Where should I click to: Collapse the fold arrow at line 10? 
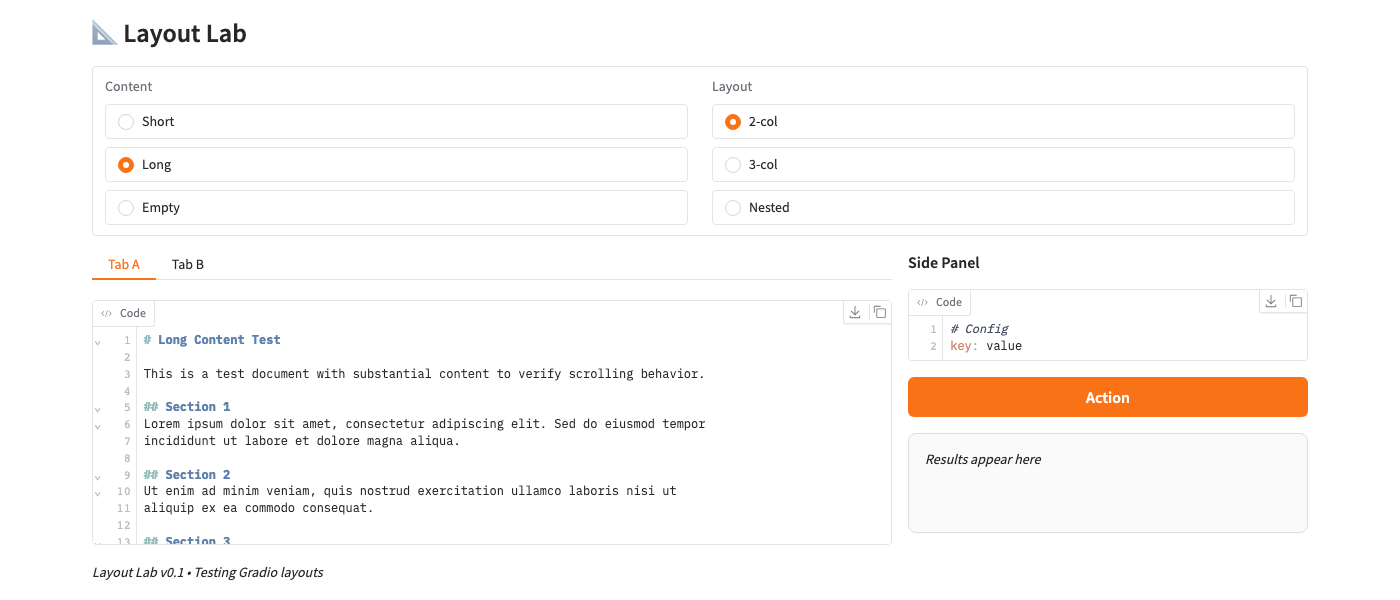(x=98, y=493)
